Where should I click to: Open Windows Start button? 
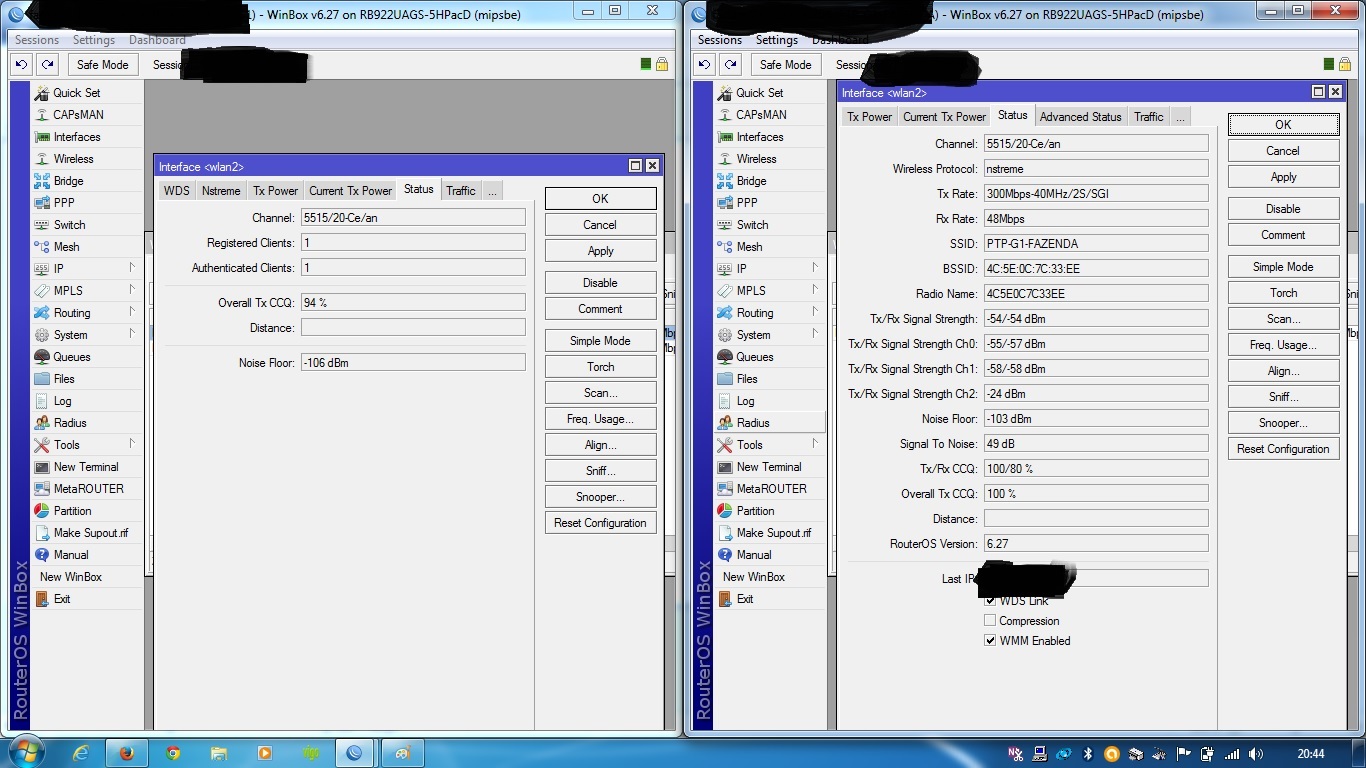(x=24, y=753)
